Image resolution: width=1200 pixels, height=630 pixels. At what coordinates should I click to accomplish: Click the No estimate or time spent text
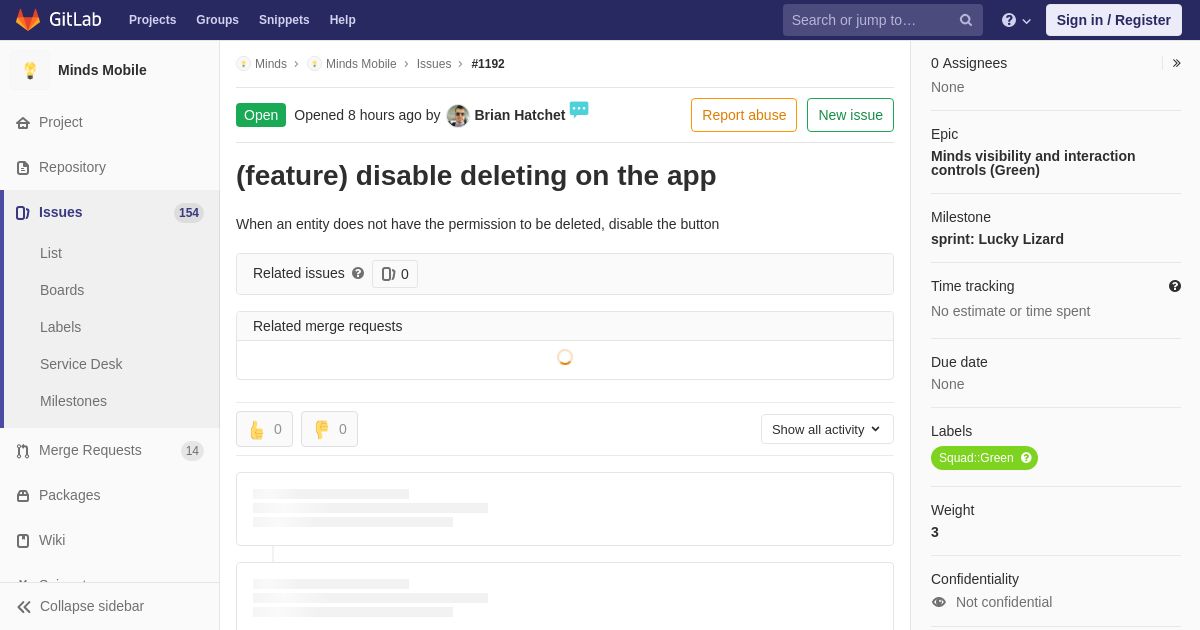pyautogui.click(x=1010, y=311)
